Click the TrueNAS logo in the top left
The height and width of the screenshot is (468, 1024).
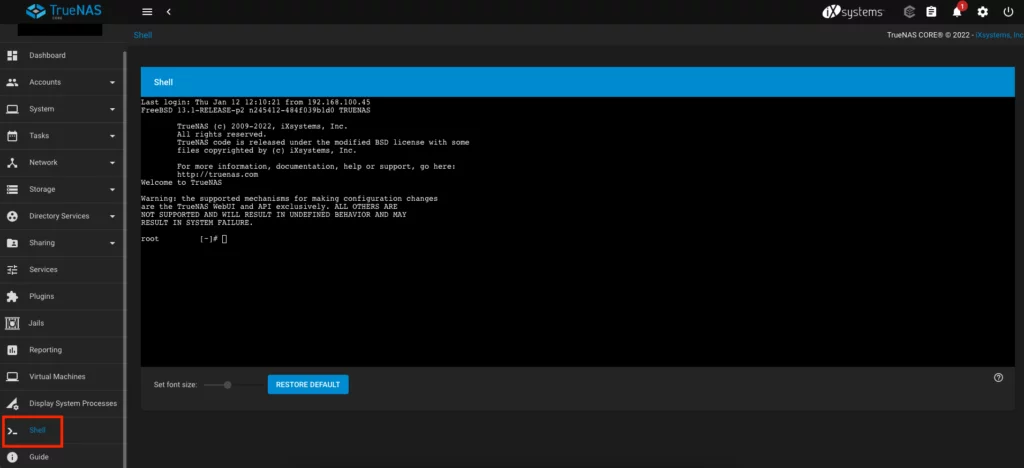click(x=63, y=12)
